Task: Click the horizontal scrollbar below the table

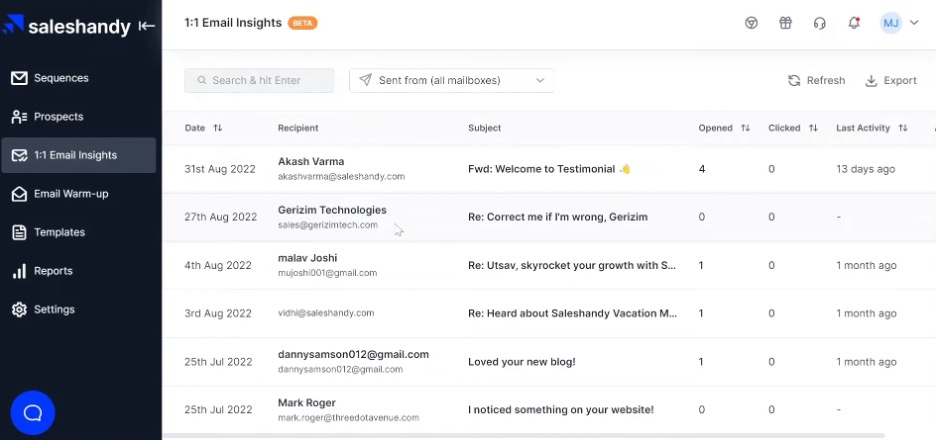Action: (x=523, y=436)
